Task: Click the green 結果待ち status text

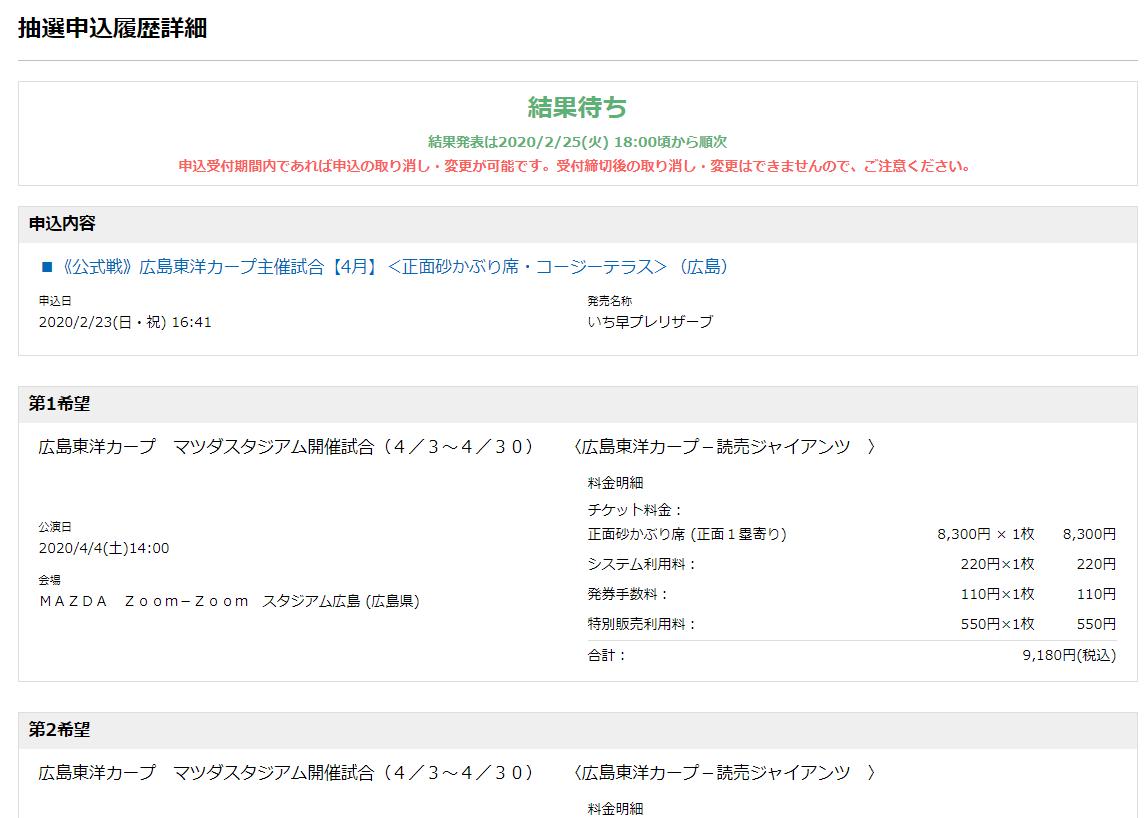Action: 577,107
